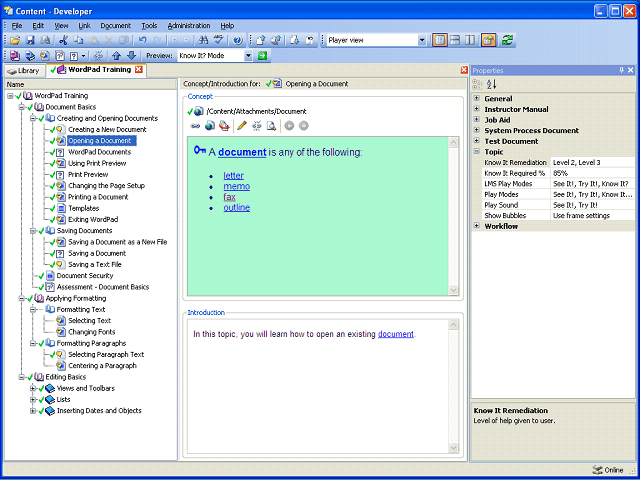Expand the Job Aid category
Viewport: 640px width, 480px height.
click(x=476, y=120)
